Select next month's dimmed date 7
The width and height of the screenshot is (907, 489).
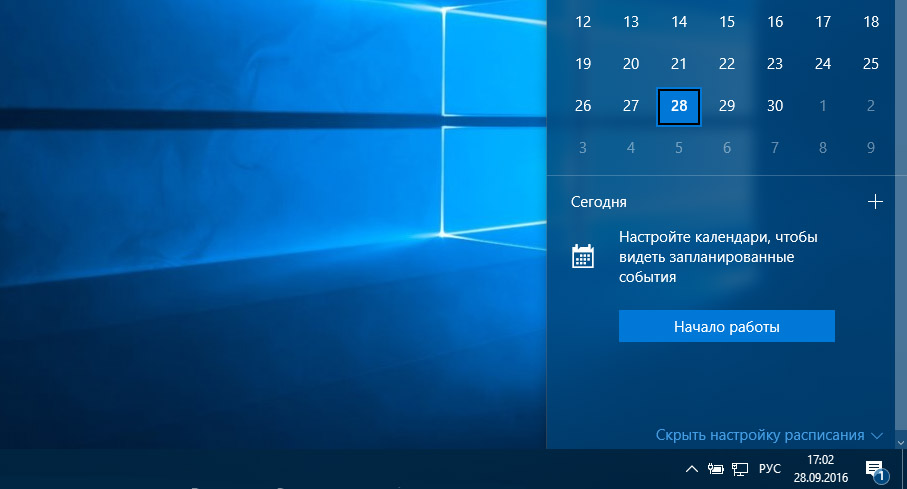(x=775, y=148)
